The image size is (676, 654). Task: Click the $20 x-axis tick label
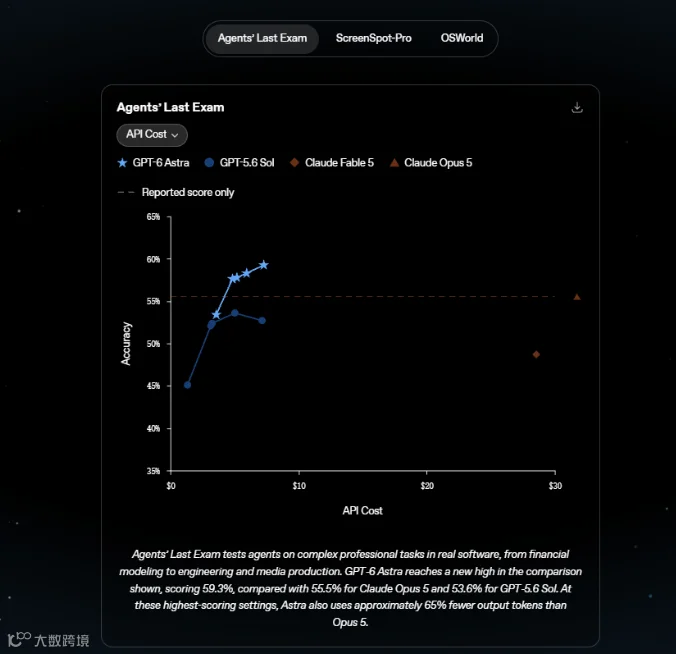coord(427,486)
